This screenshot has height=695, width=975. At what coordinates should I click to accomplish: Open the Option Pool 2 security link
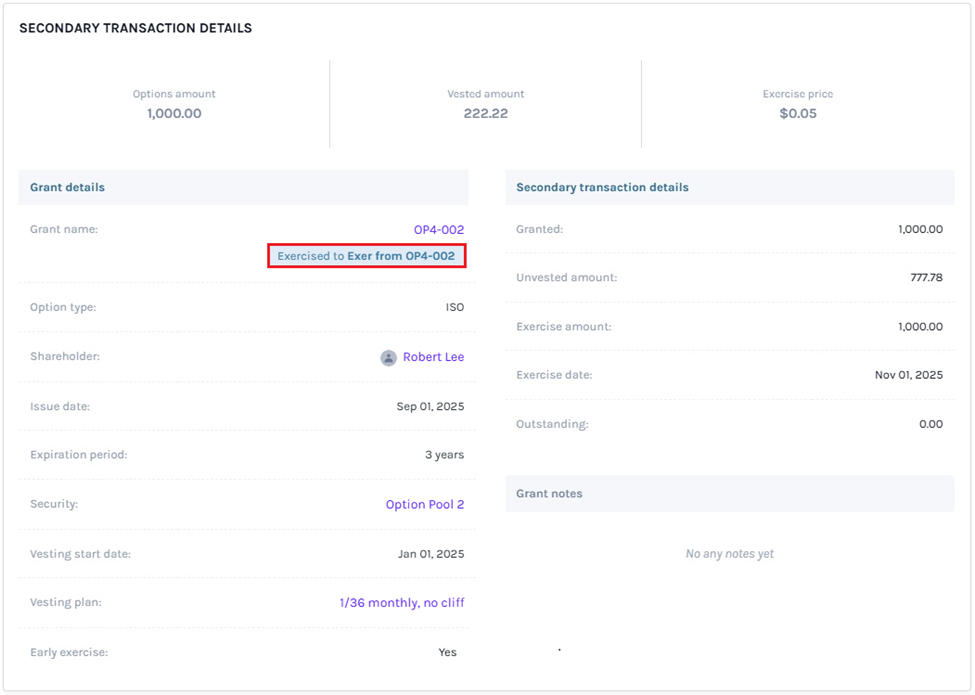click(425, 504)
